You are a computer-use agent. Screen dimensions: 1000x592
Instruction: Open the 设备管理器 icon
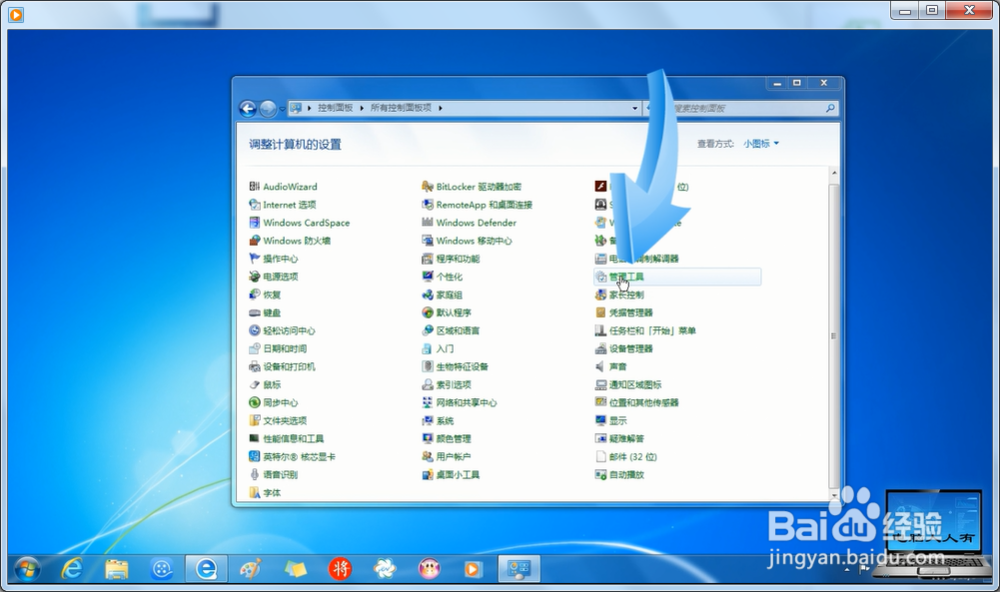coord(600,348)
